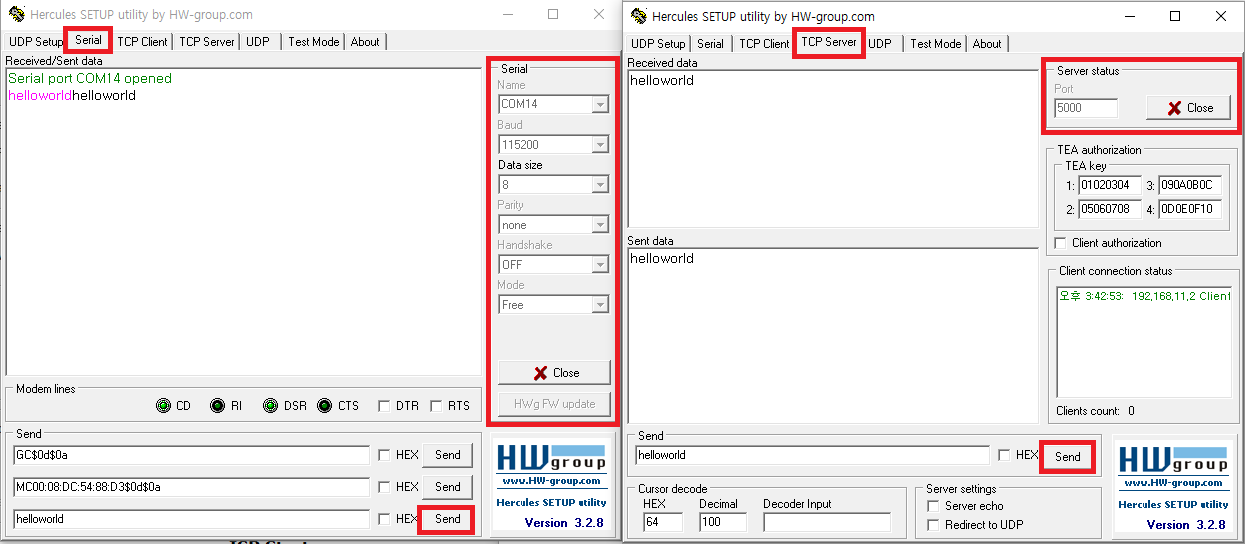Enable the DTR checkbox
This screenshot has width=1245, height=544.
click(384, 406)
